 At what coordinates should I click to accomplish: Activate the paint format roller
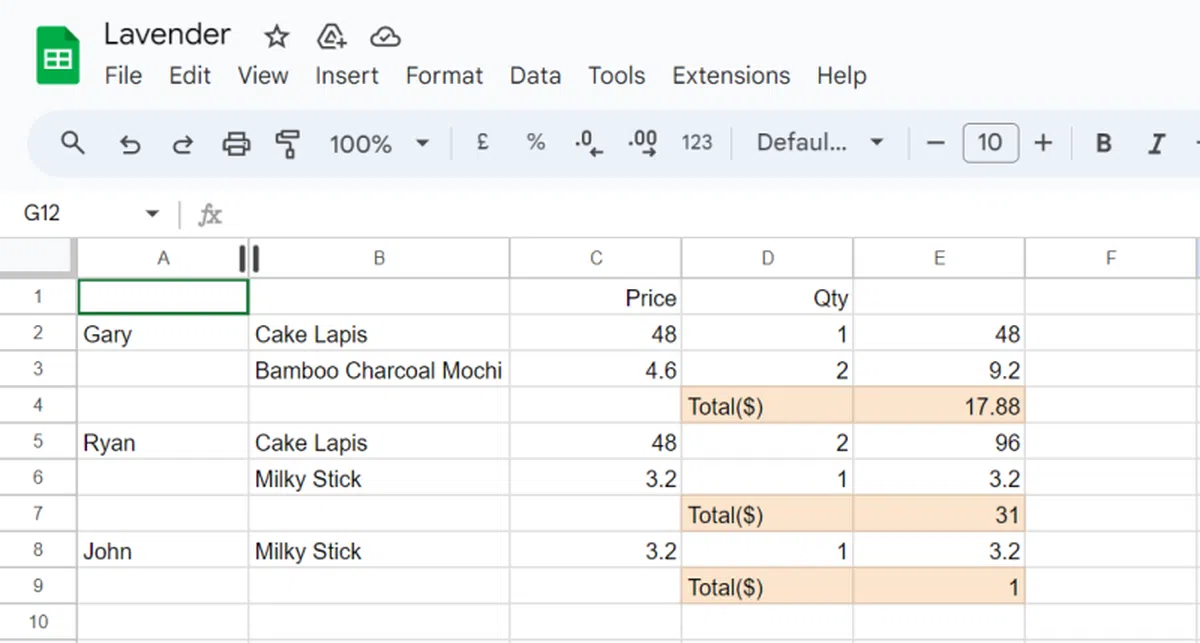[288, 144]
